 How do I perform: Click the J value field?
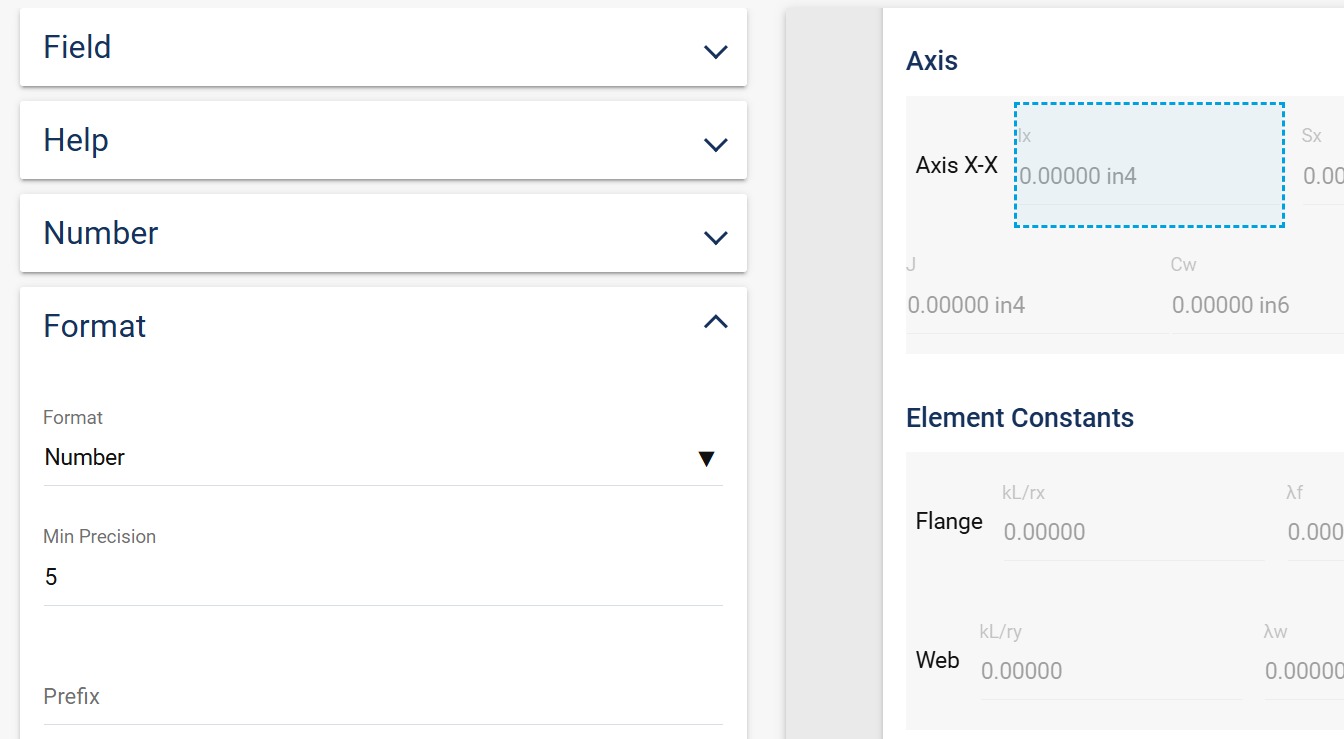[x=1030, y=305]
